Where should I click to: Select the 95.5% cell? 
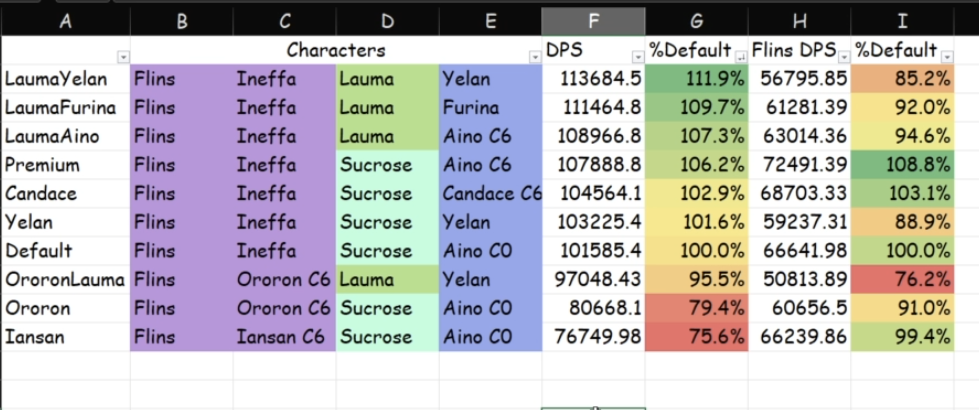tap(697, 280)
